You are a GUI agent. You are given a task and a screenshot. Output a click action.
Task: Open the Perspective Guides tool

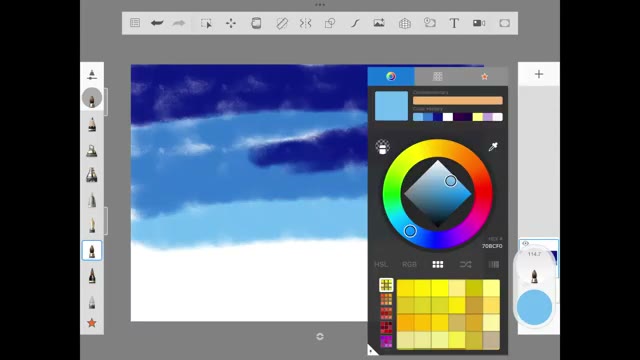click(x=404, y=23)
